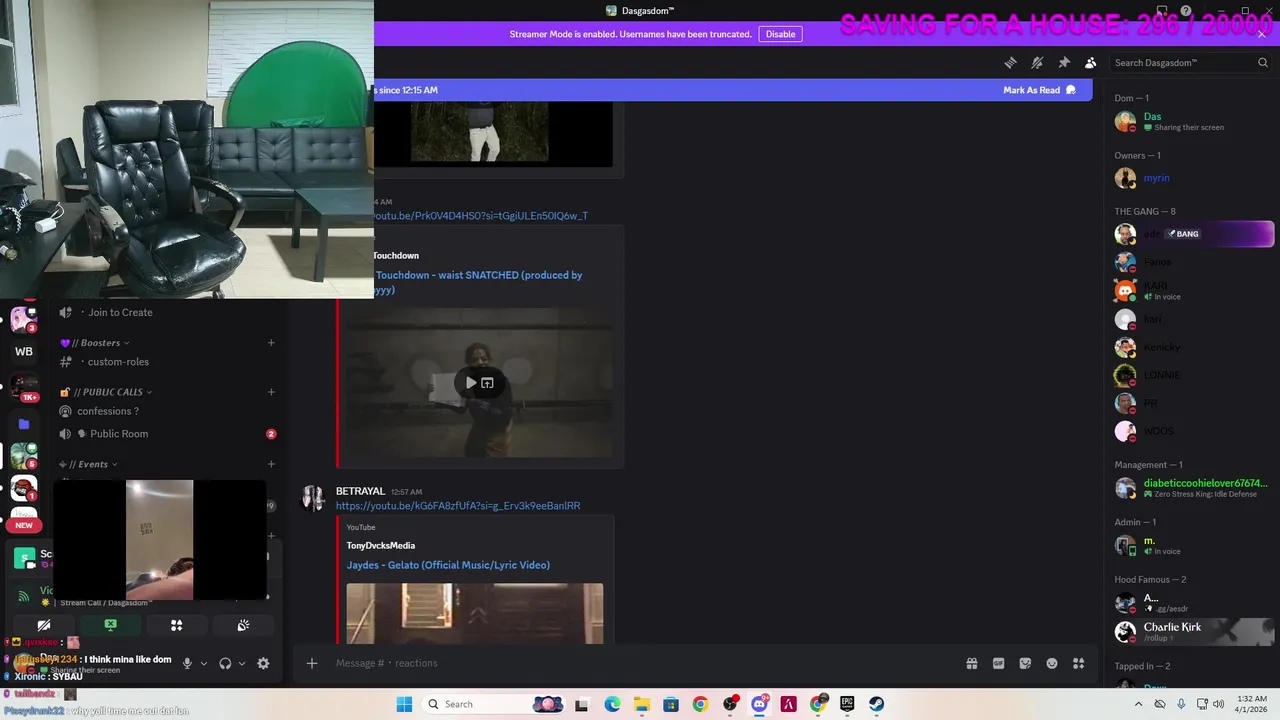Screen dimensions: 1280x720
Task: Click BETRAYAL username in chat
Action: (360, 491)
